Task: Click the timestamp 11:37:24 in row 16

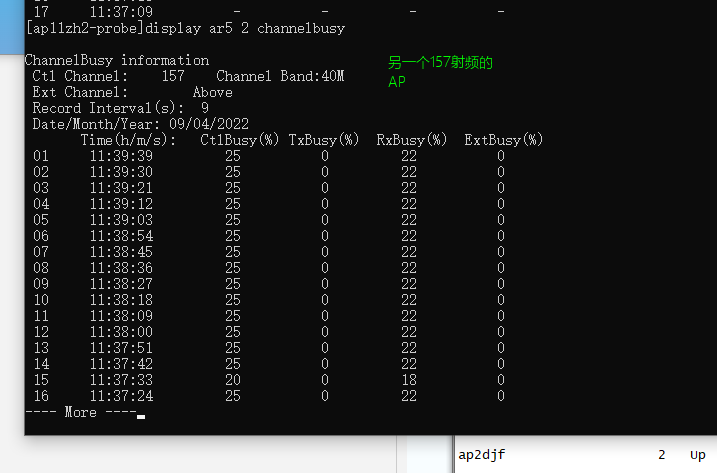Action: click(x=121, y=396)
